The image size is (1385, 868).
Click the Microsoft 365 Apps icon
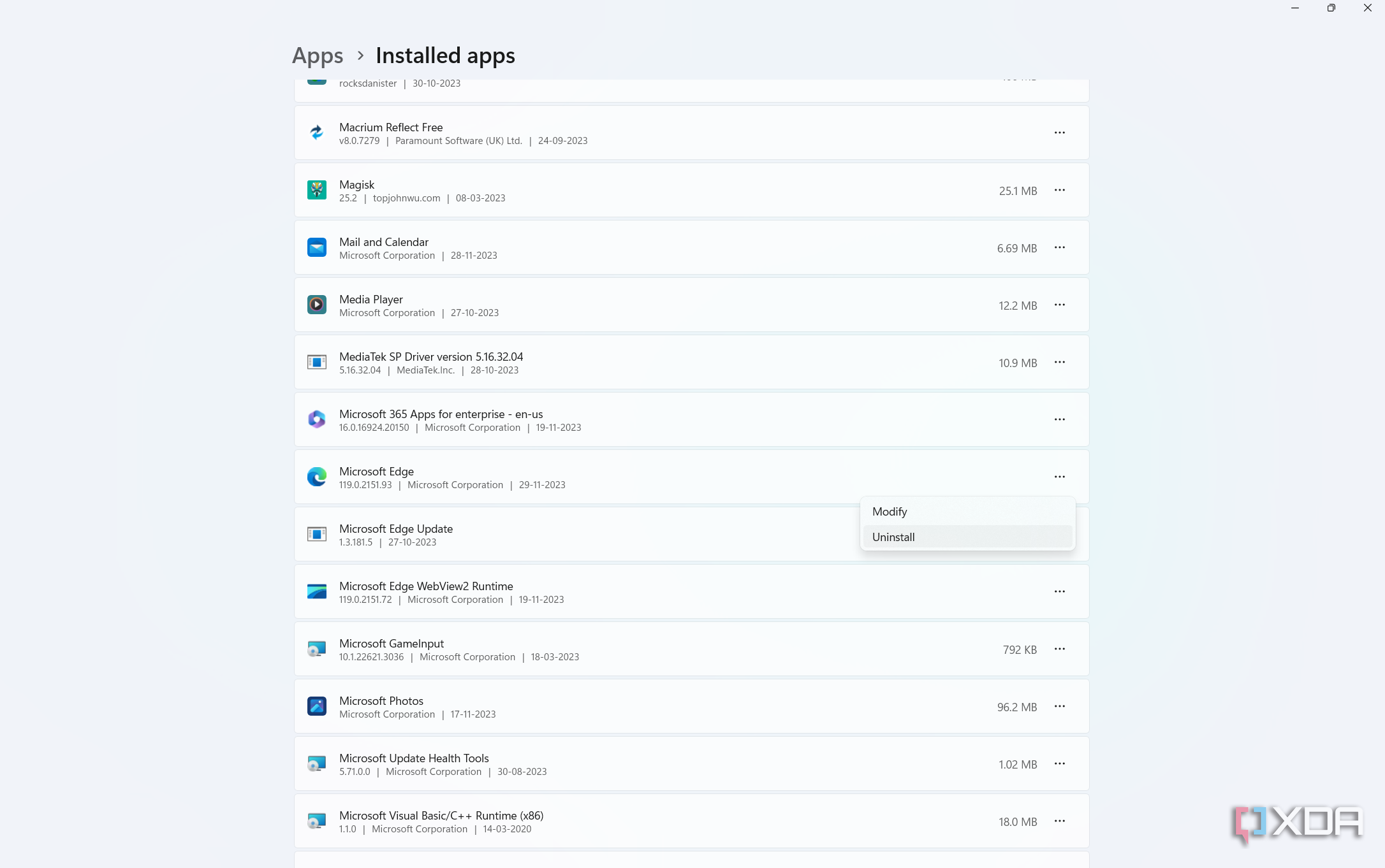coord(317,419)
